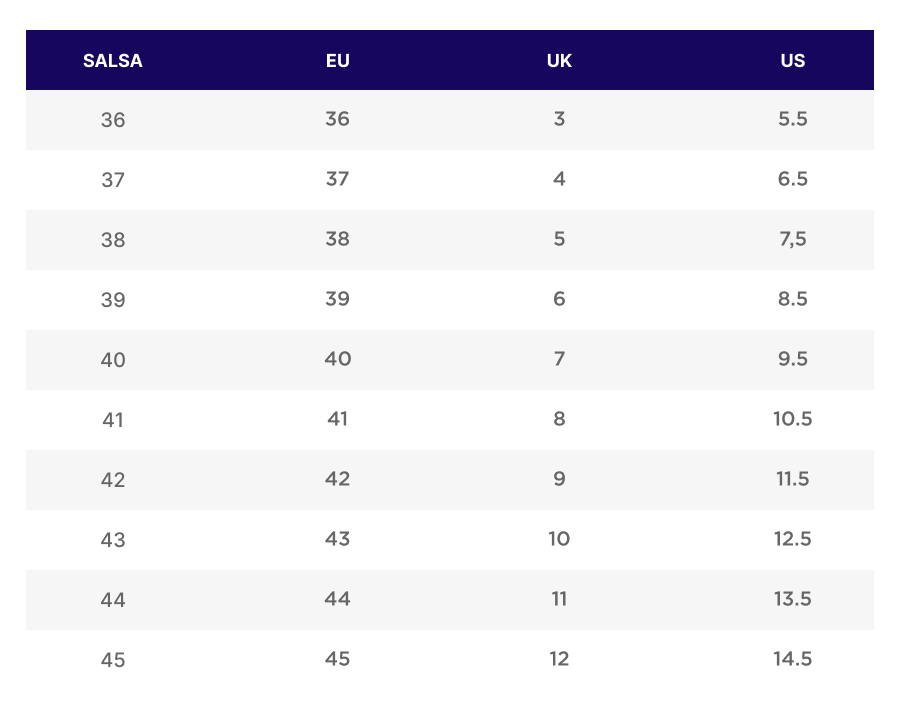
Task: Select UK size 12 cell
Action: click(559, 659)
